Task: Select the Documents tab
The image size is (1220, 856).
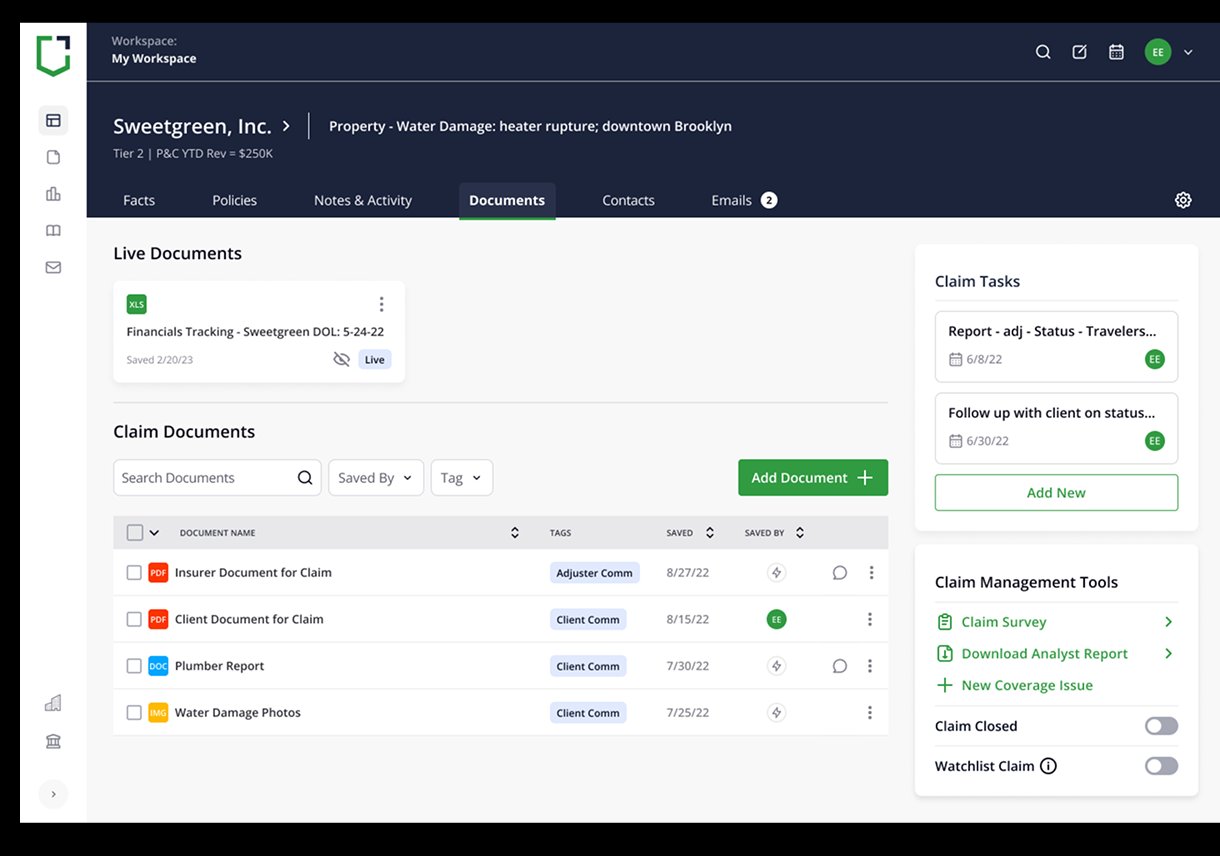Action: click(507, 200)
